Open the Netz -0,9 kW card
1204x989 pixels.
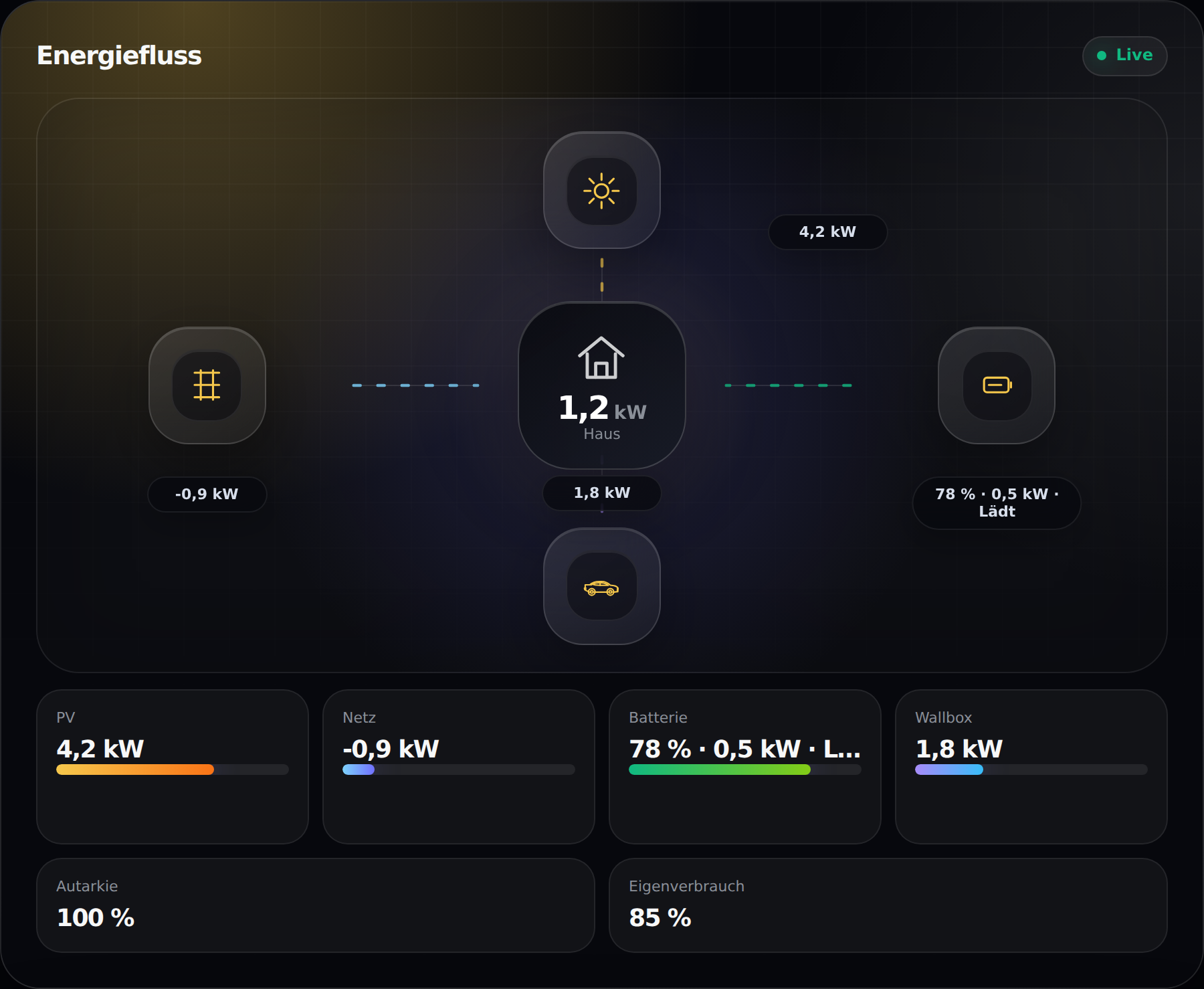[459, 767]
